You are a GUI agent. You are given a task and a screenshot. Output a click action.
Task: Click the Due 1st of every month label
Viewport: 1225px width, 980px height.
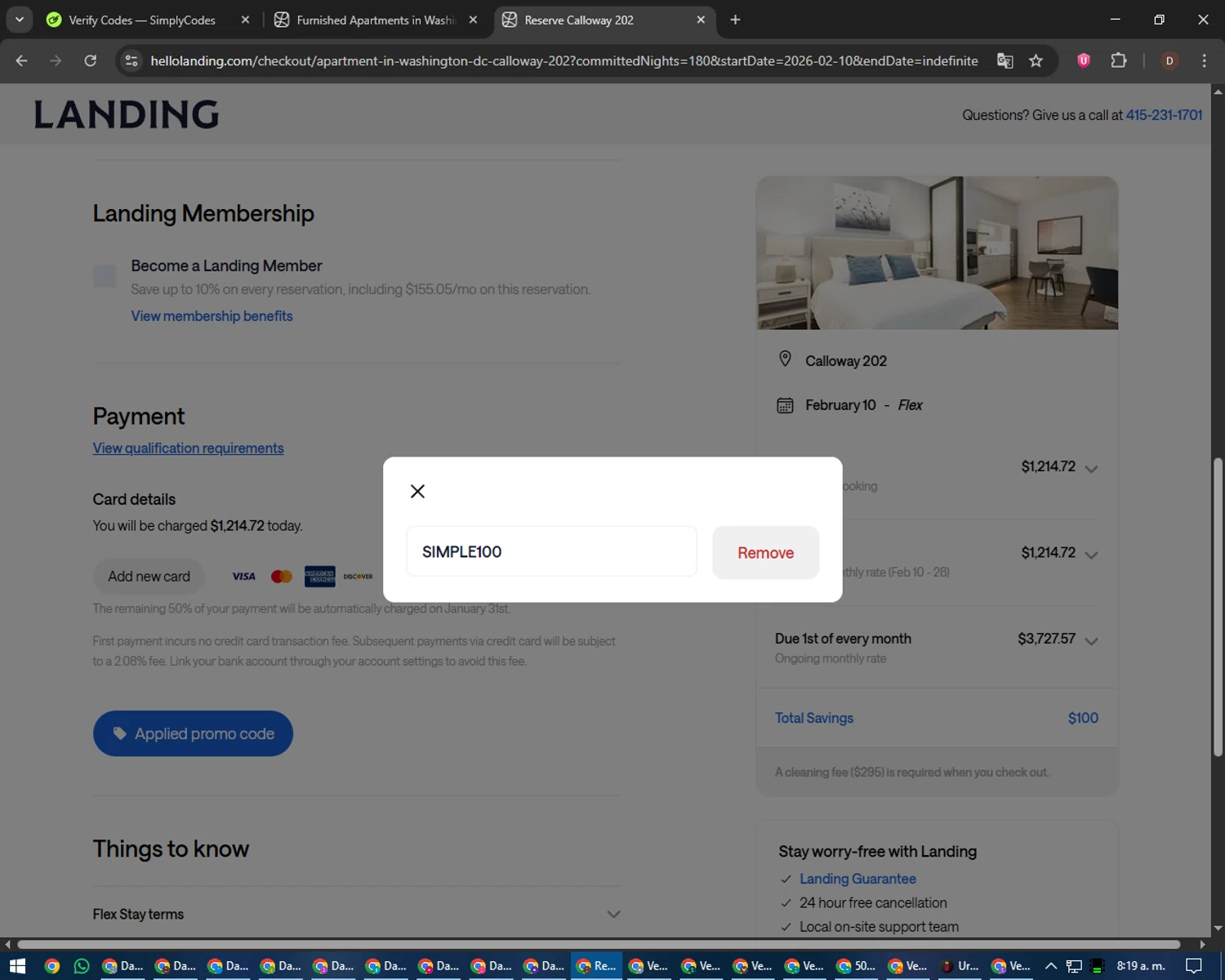pyautogui.click(x=843, y=639)
